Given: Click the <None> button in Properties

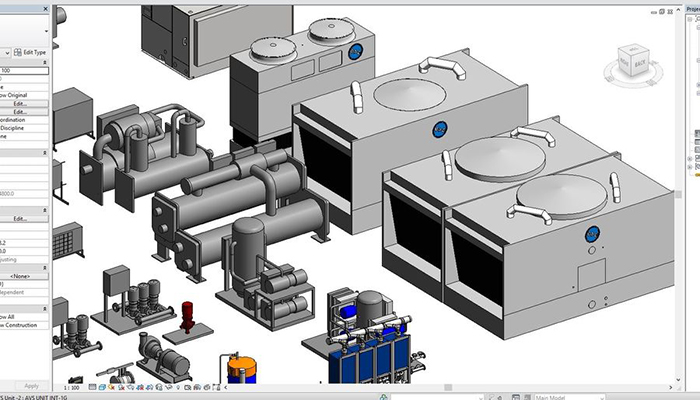Looking at the screenshot, I should (x=22, y=274).
